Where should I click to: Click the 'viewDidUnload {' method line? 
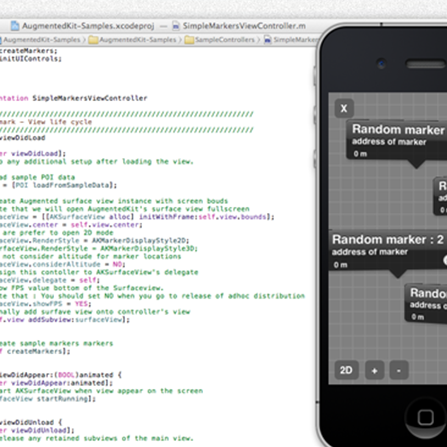pyautogui.click(x=31, y=423)
